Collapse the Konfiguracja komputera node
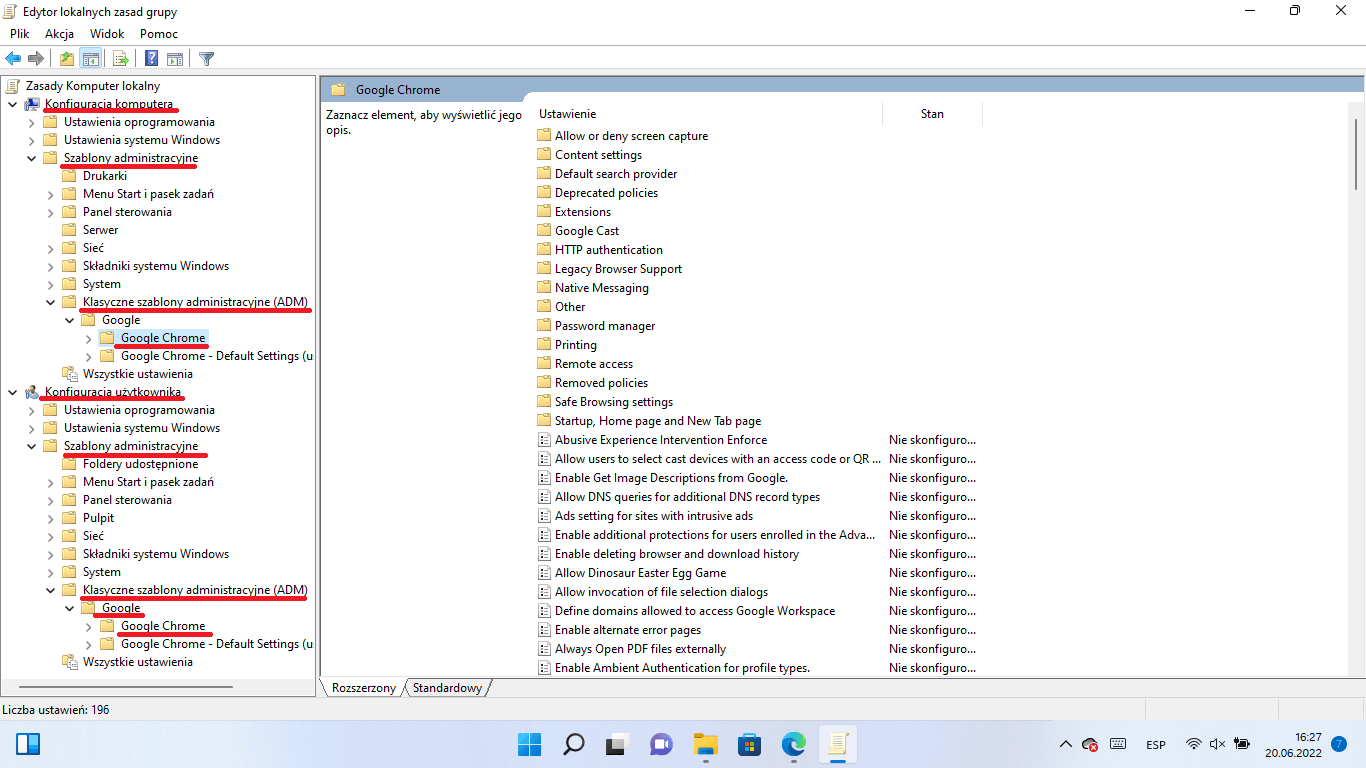This screenshot has width=1366, height=768. [12, 104]
